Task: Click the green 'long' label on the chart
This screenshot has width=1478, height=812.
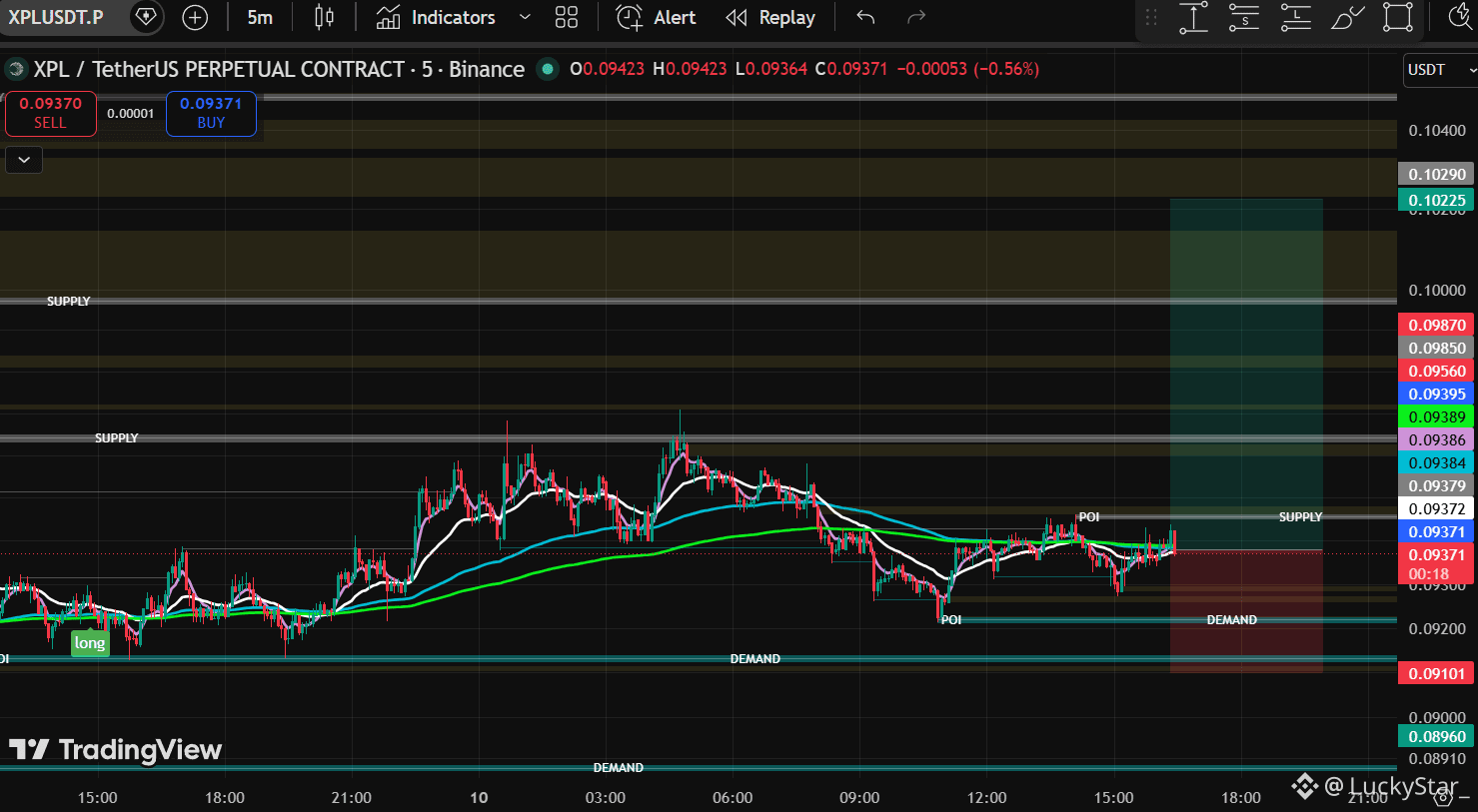Action: point(90,643)
